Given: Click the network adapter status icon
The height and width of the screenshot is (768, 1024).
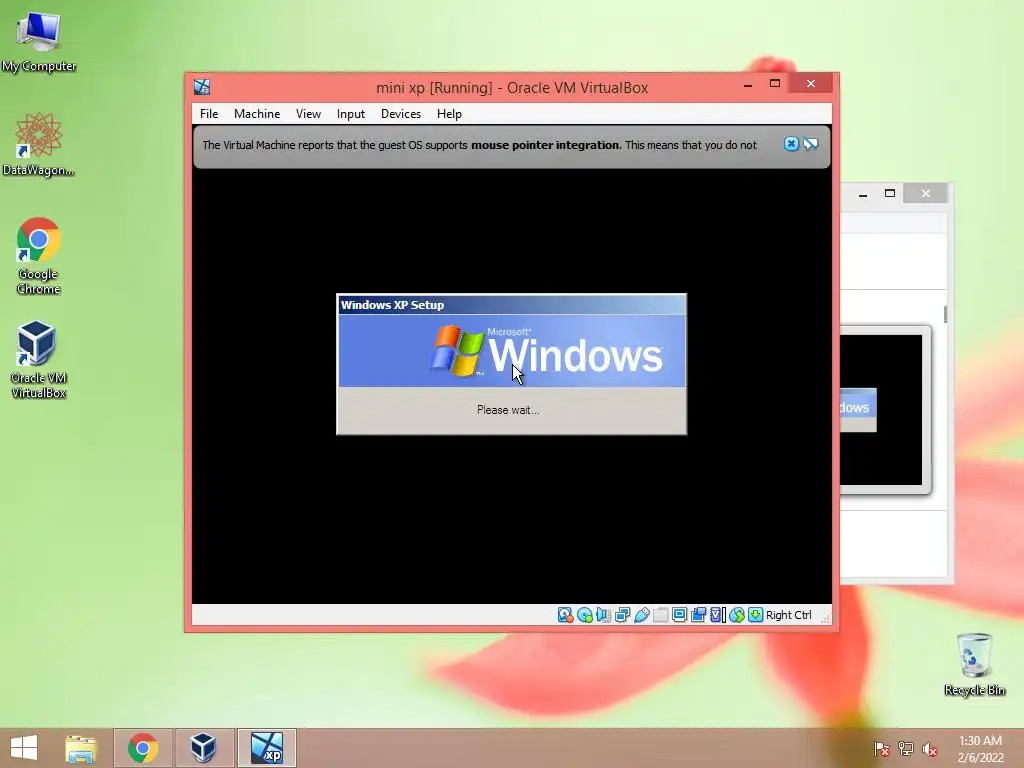Looking at the screenshot, I should click(x=622, y=615).
